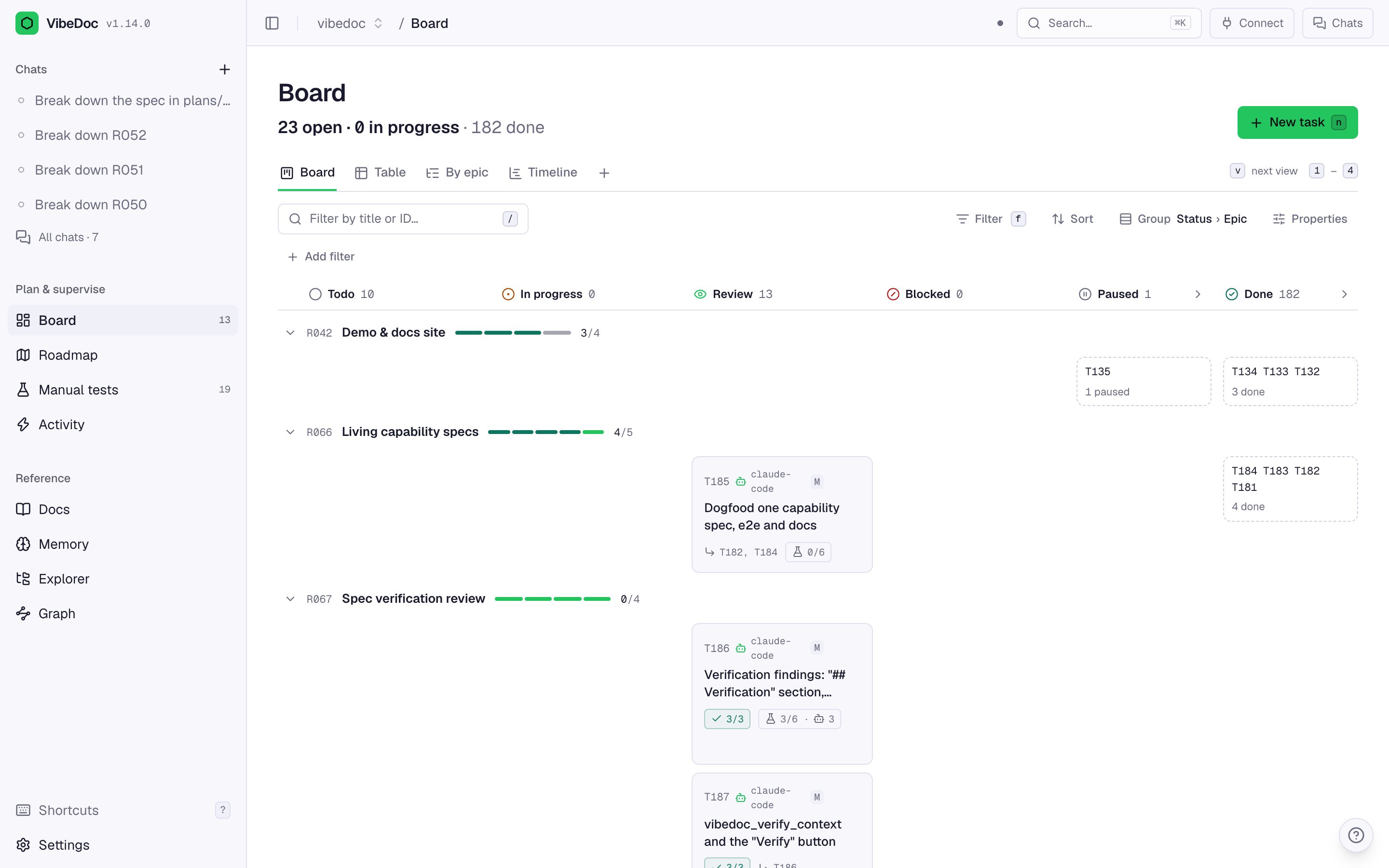Image resolution: width=1389 pixels, height=868 pixels.
Task: Click the Connect button
Action: tap(1252, 23)
